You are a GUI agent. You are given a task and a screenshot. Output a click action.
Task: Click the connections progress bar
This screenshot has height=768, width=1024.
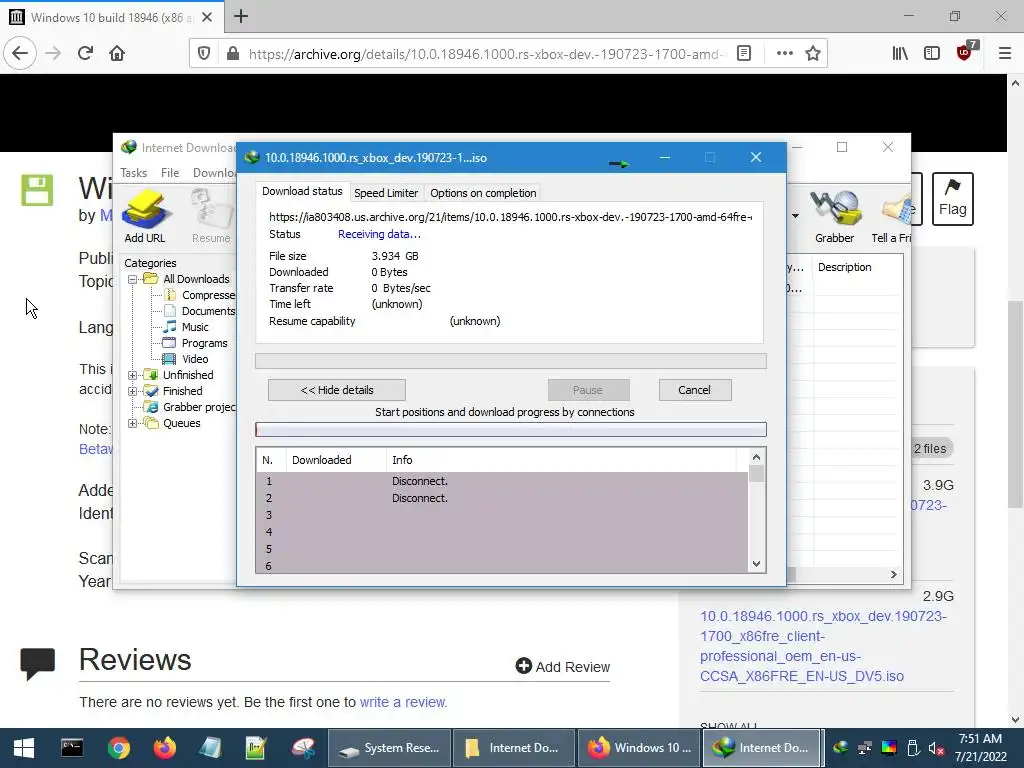pos(511,430)
